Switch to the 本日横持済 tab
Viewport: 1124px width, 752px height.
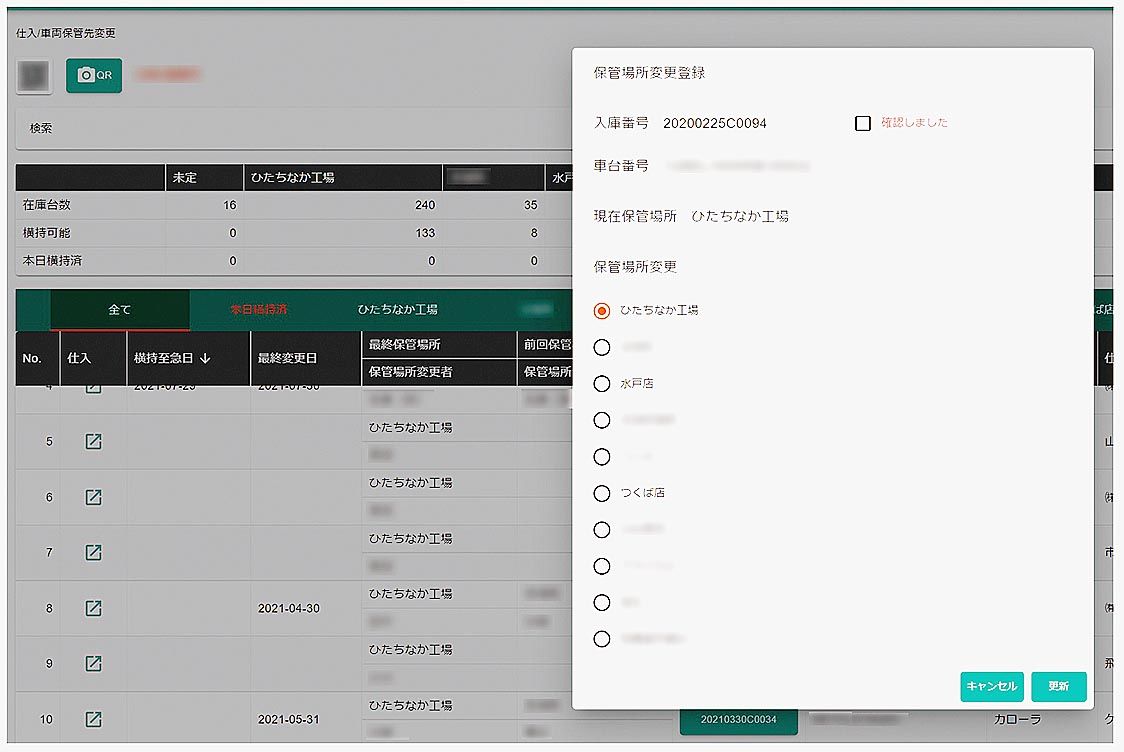coord(258,310)
